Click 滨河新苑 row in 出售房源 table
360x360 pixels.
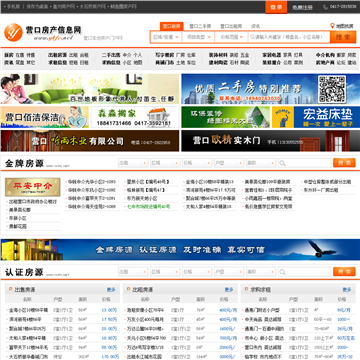coord(25,319)
